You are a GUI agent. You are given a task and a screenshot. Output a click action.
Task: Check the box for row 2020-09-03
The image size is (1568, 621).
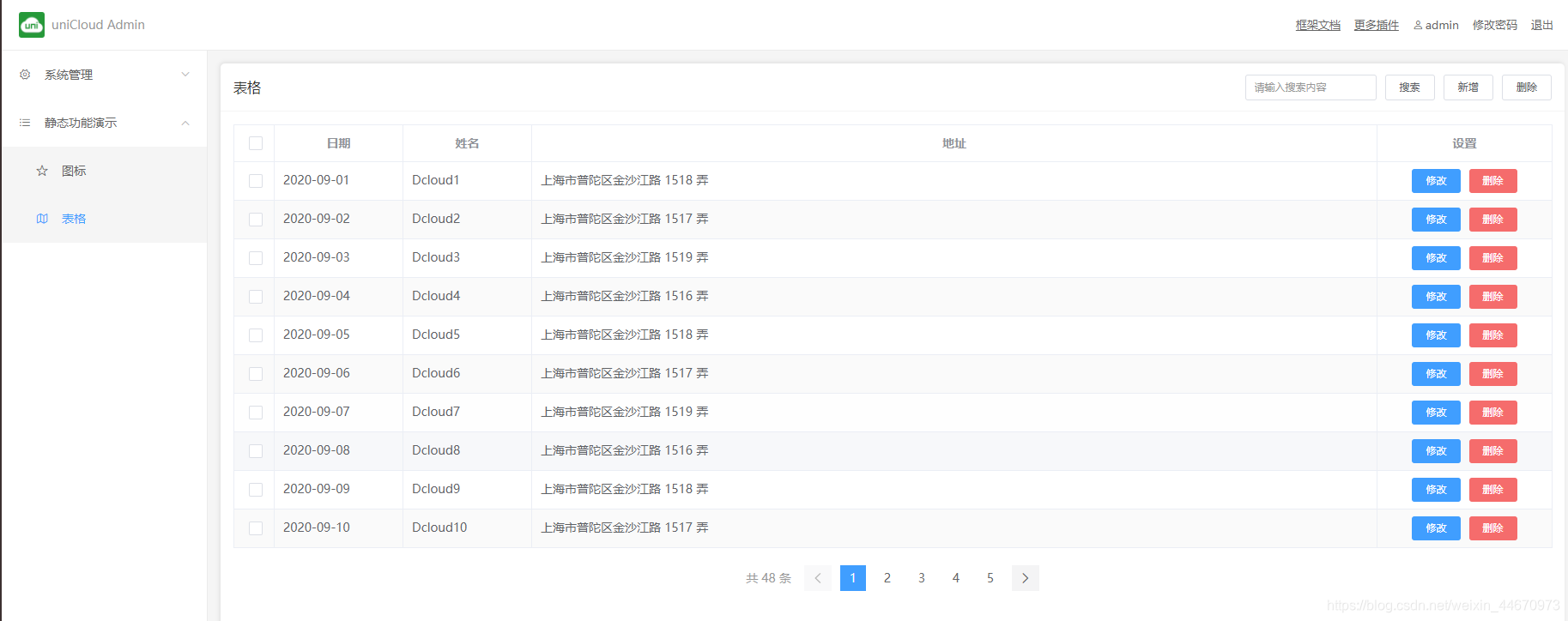pos(256,258)
